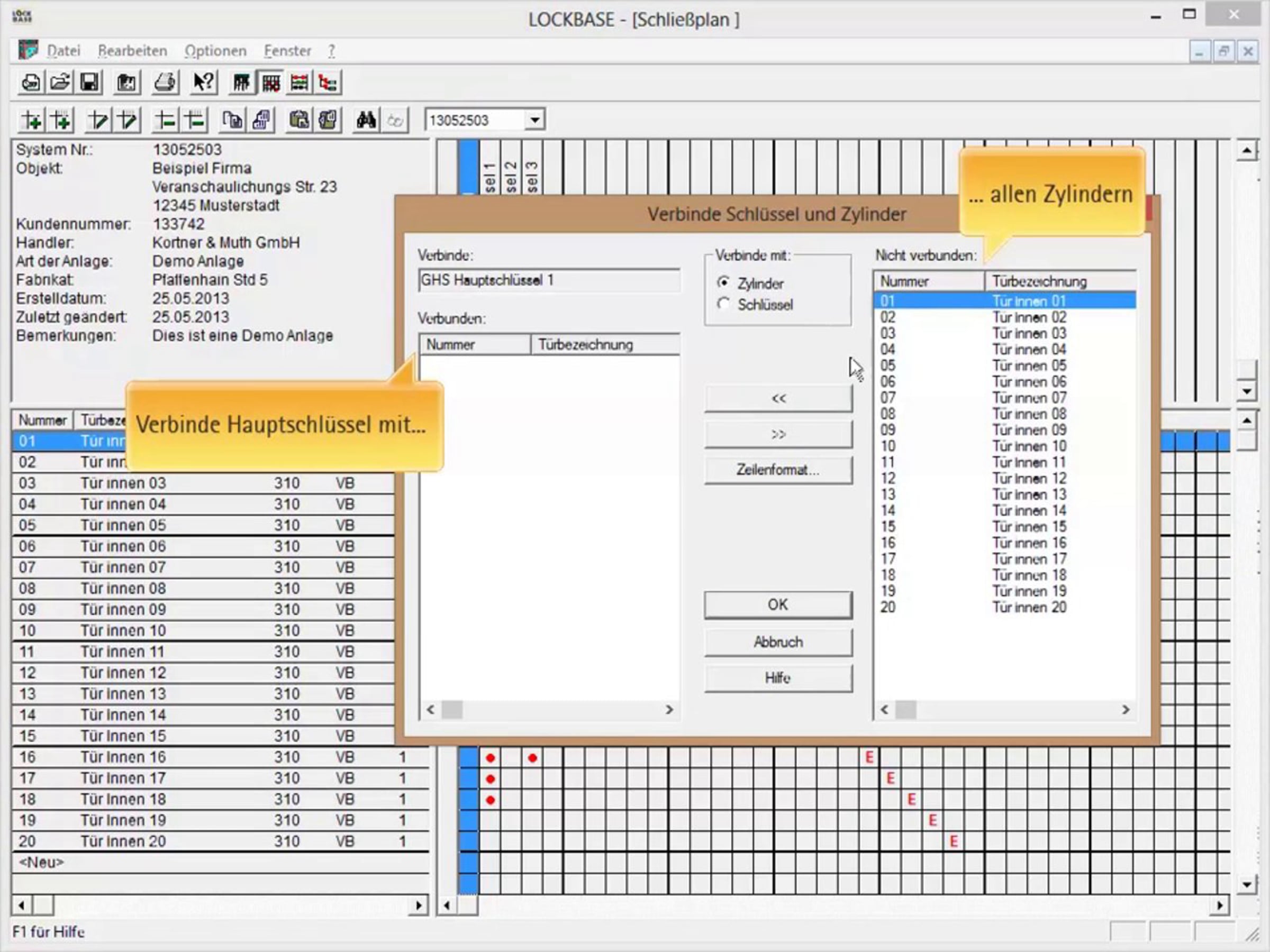Viewport: 1270px width, 952px height.
Task: Select the Schlüssel radio button
Action: click(x=723, y=304)
